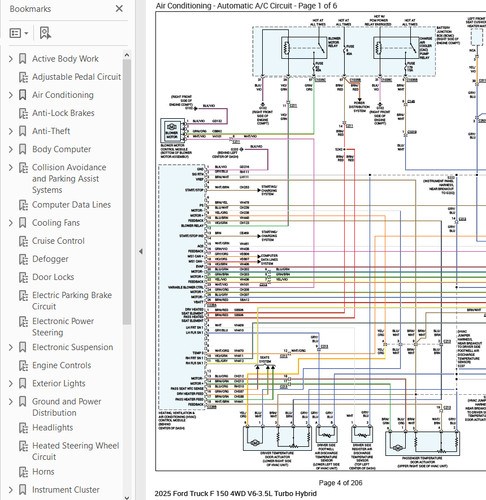Click the Anti-Lock Brakes bookmark icon
Viewport: 486px width, 500px height.
pos(23,113)
